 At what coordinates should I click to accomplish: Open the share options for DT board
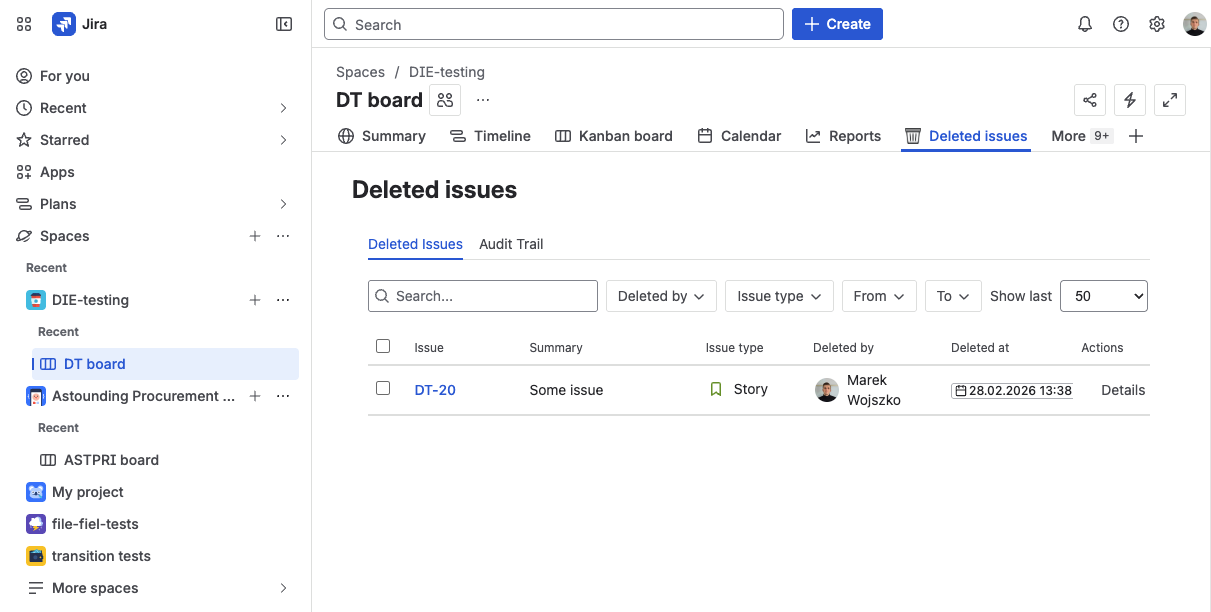coord(1090,100)
